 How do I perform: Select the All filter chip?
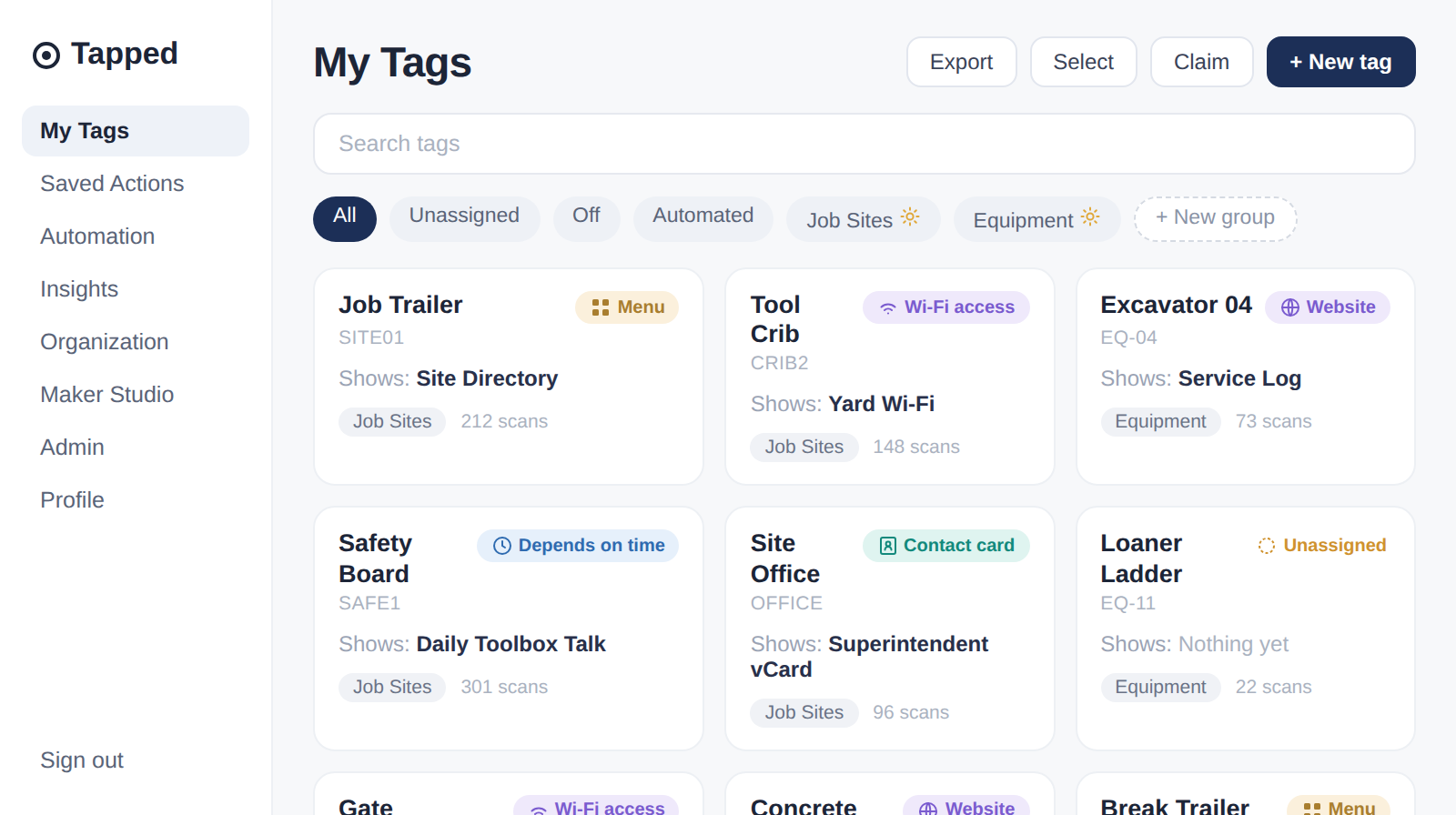pyautogui.click(x=344, y=218)
